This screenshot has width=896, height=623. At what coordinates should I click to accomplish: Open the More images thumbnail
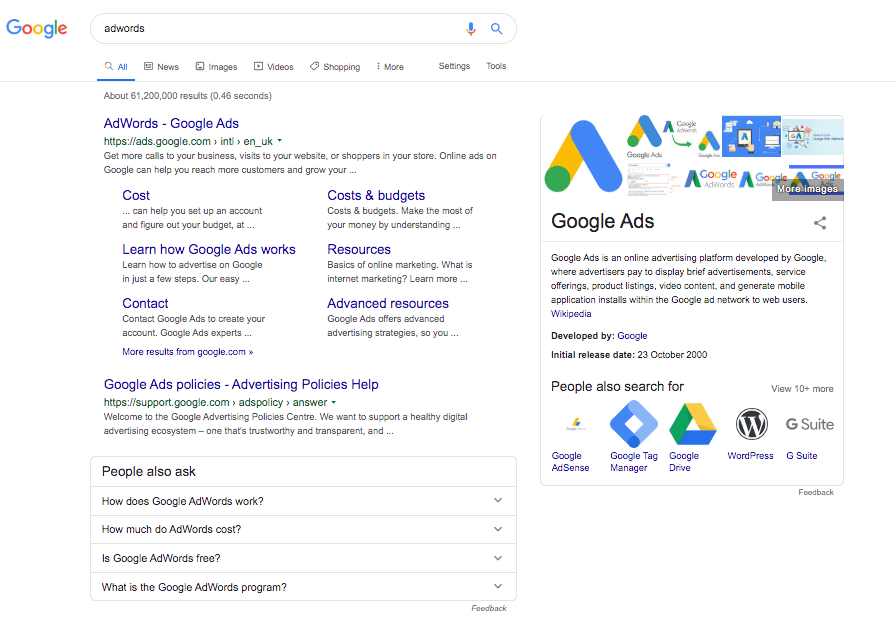[x=807, y=188]
